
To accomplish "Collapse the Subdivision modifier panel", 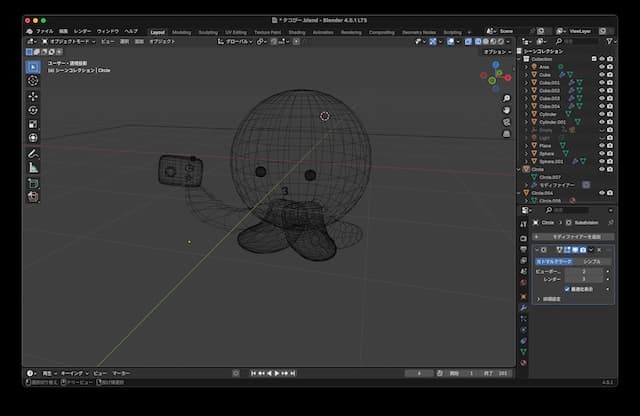I will (x=537, y=250).
